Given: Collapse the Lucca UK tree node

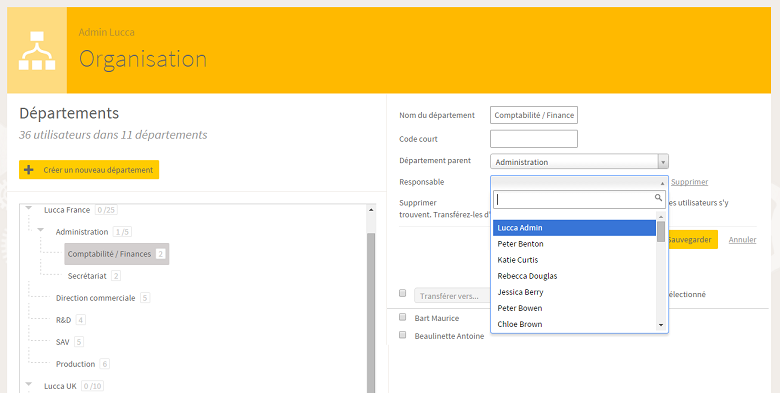Looking at the screenshot, I should [x=29, y=384].
